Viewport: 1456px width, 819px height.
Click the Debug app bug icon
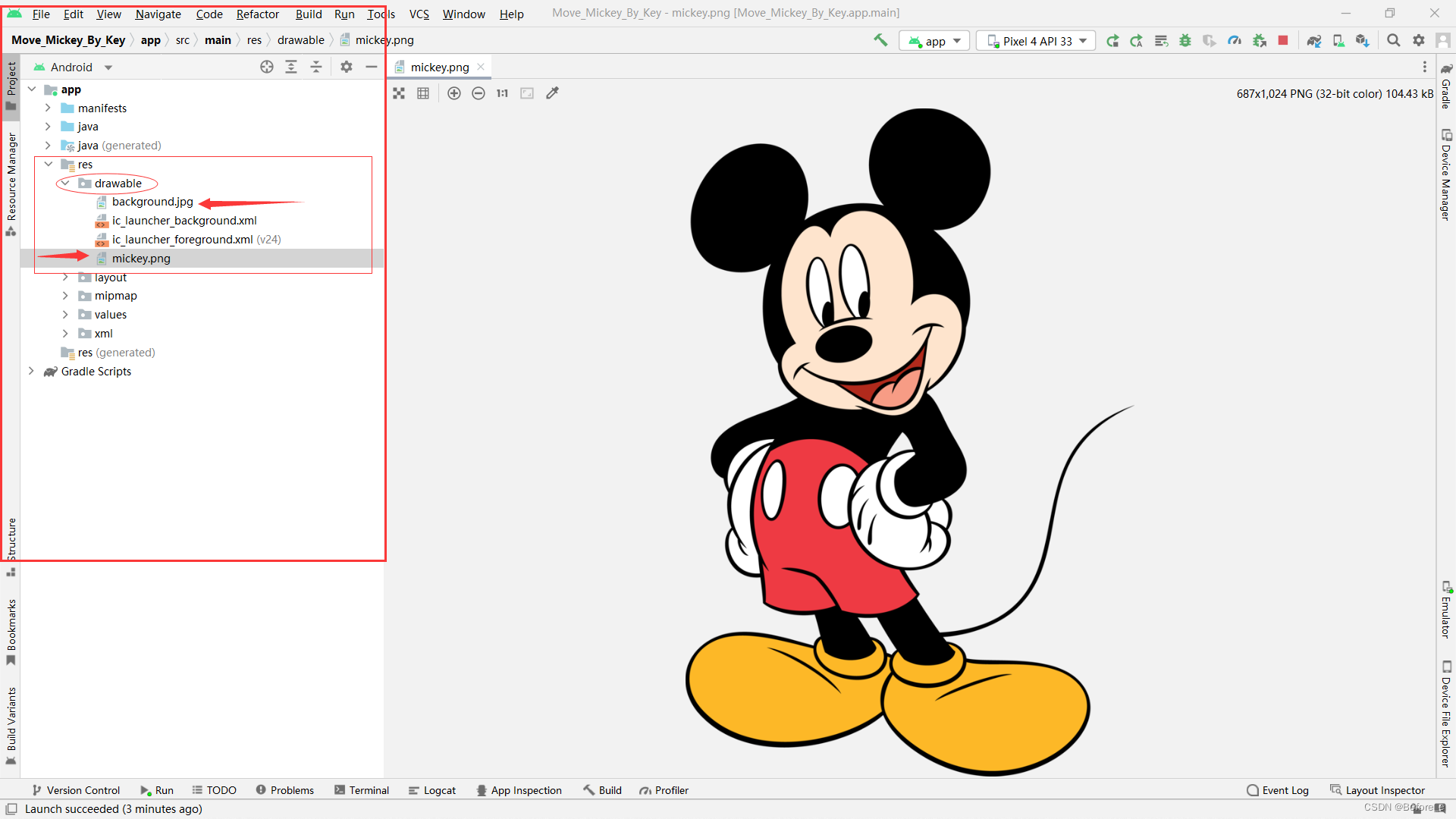[1185, 40]
